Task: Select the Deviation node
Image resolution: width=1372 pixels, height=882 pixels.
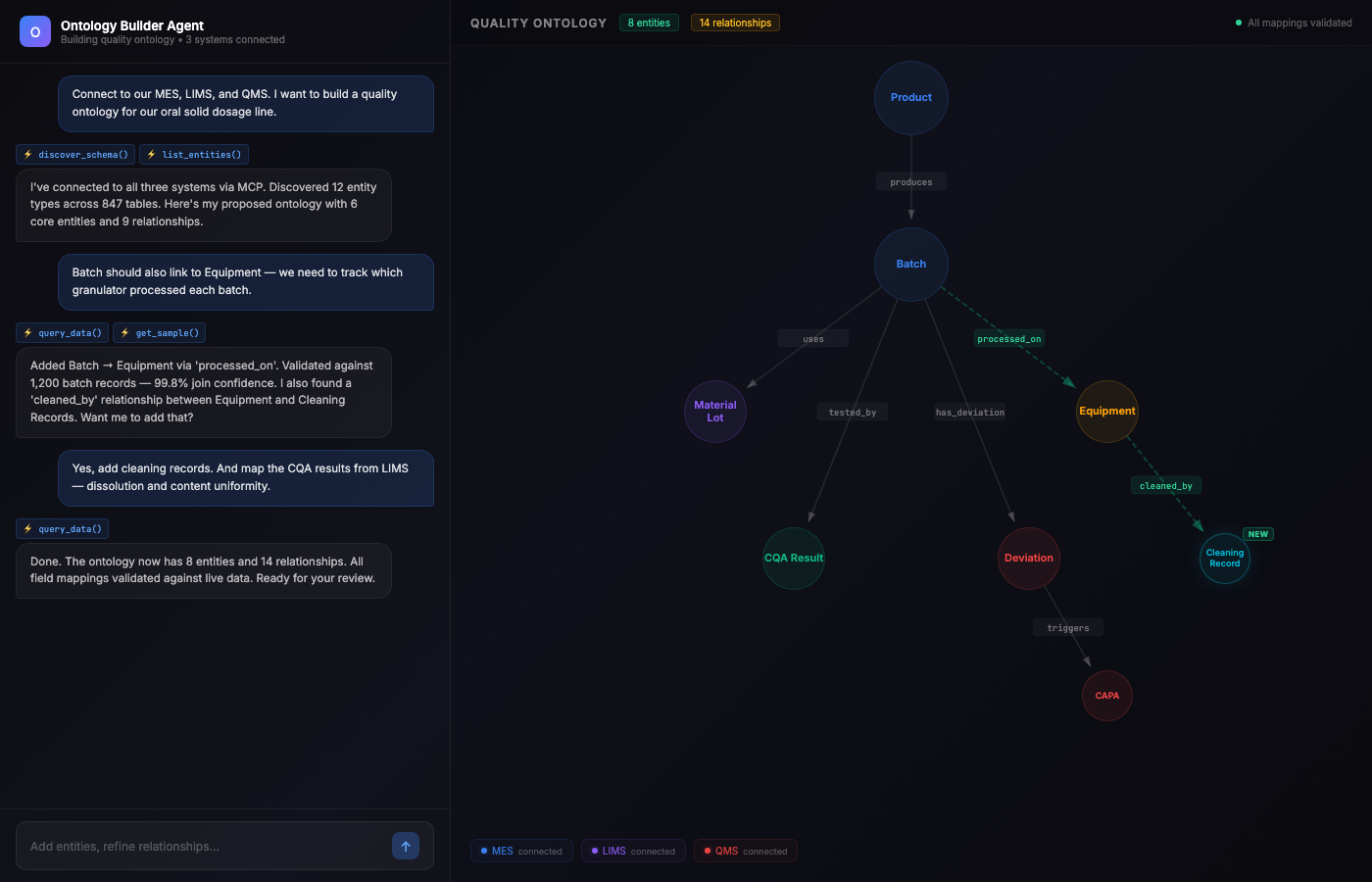Action: [x=1029, y=559]
